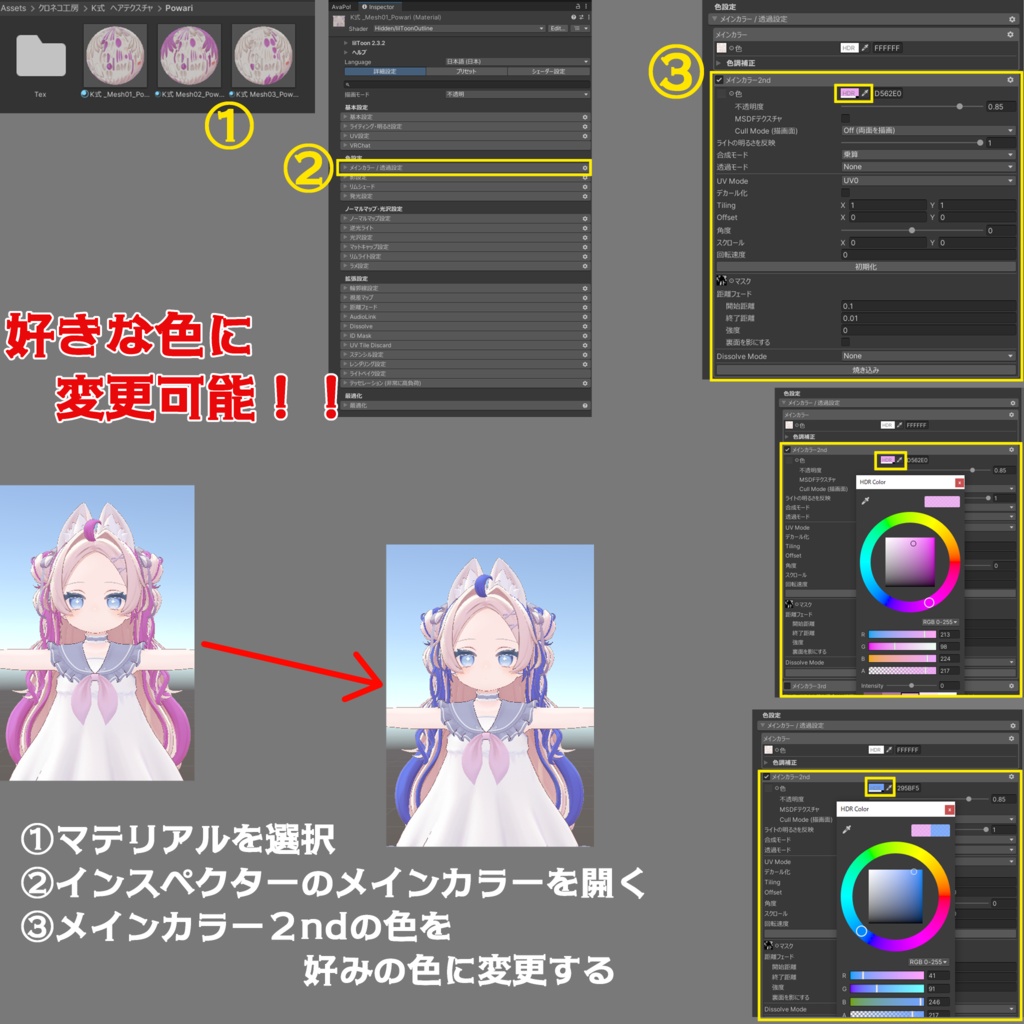Open gear menu on the UV設定 row
Screen dimensions: 1024x1024
pyautogui.click(x=585, y=136)
